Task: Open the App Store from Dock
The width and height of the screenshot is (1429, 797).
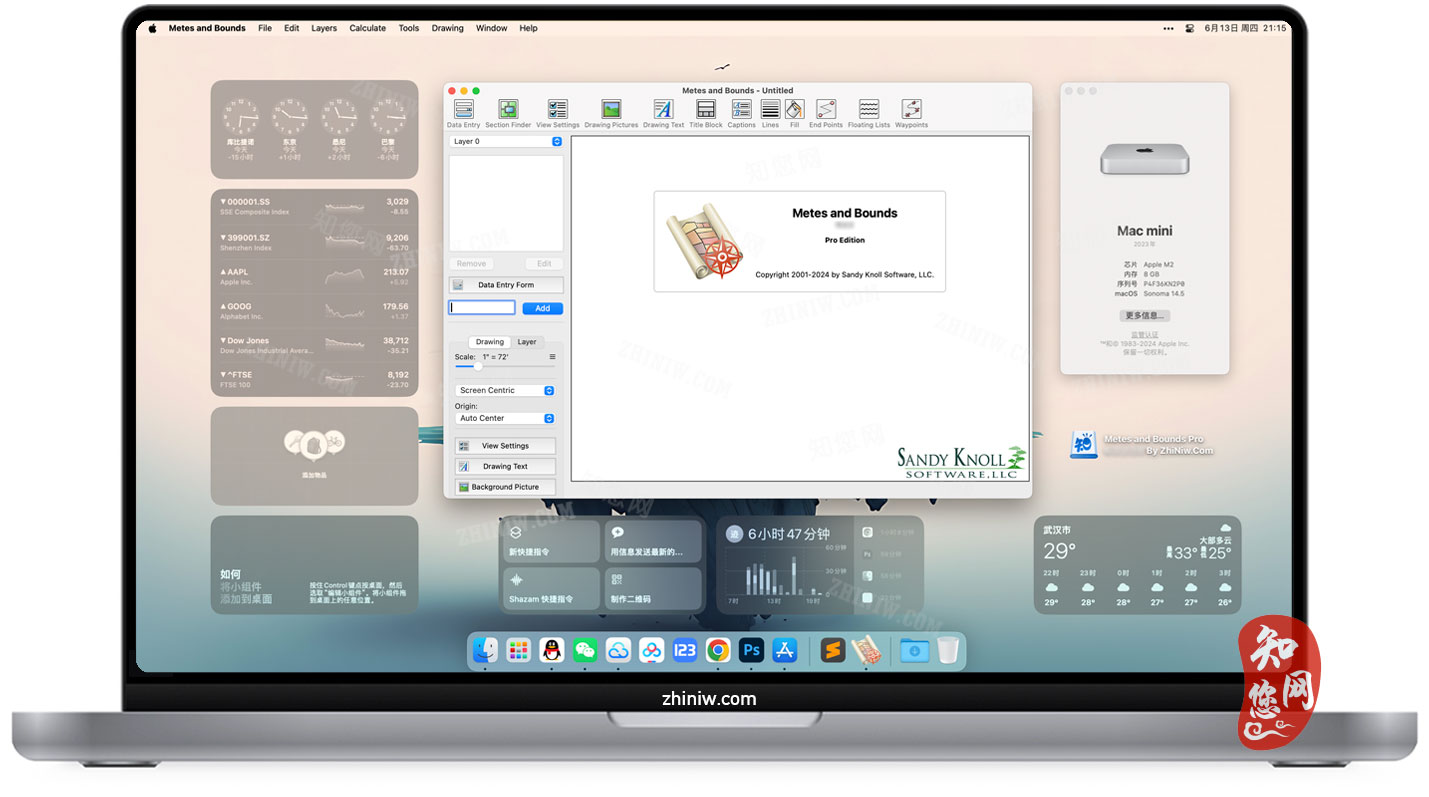Action: click(785, 650)
